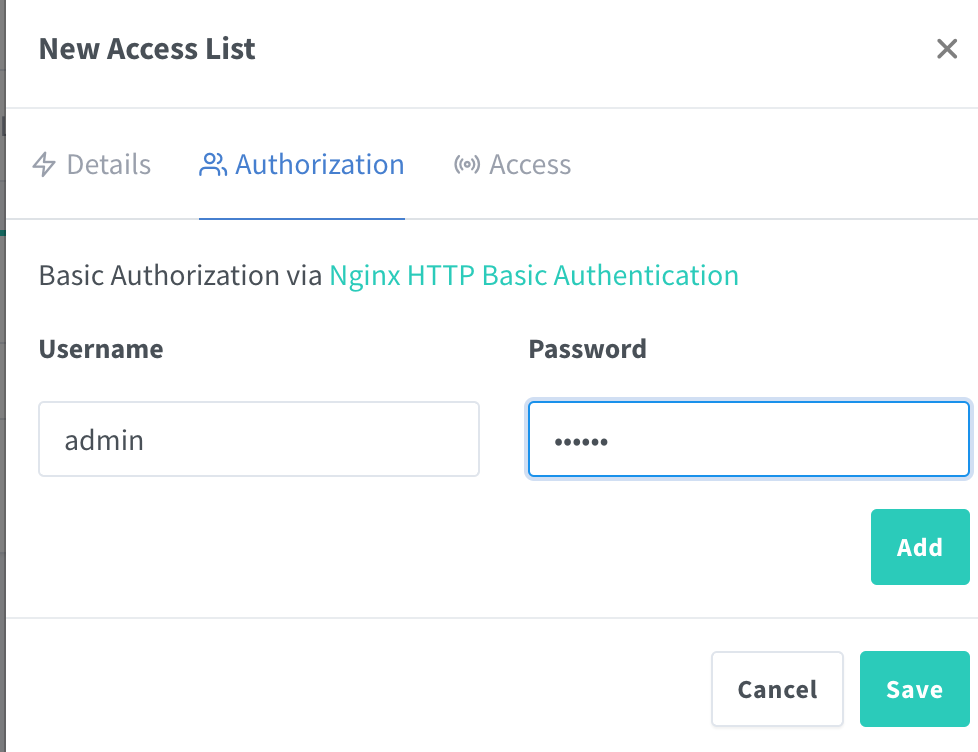
Task: Click into the masked Password field
Action: (x=748, y=439)
